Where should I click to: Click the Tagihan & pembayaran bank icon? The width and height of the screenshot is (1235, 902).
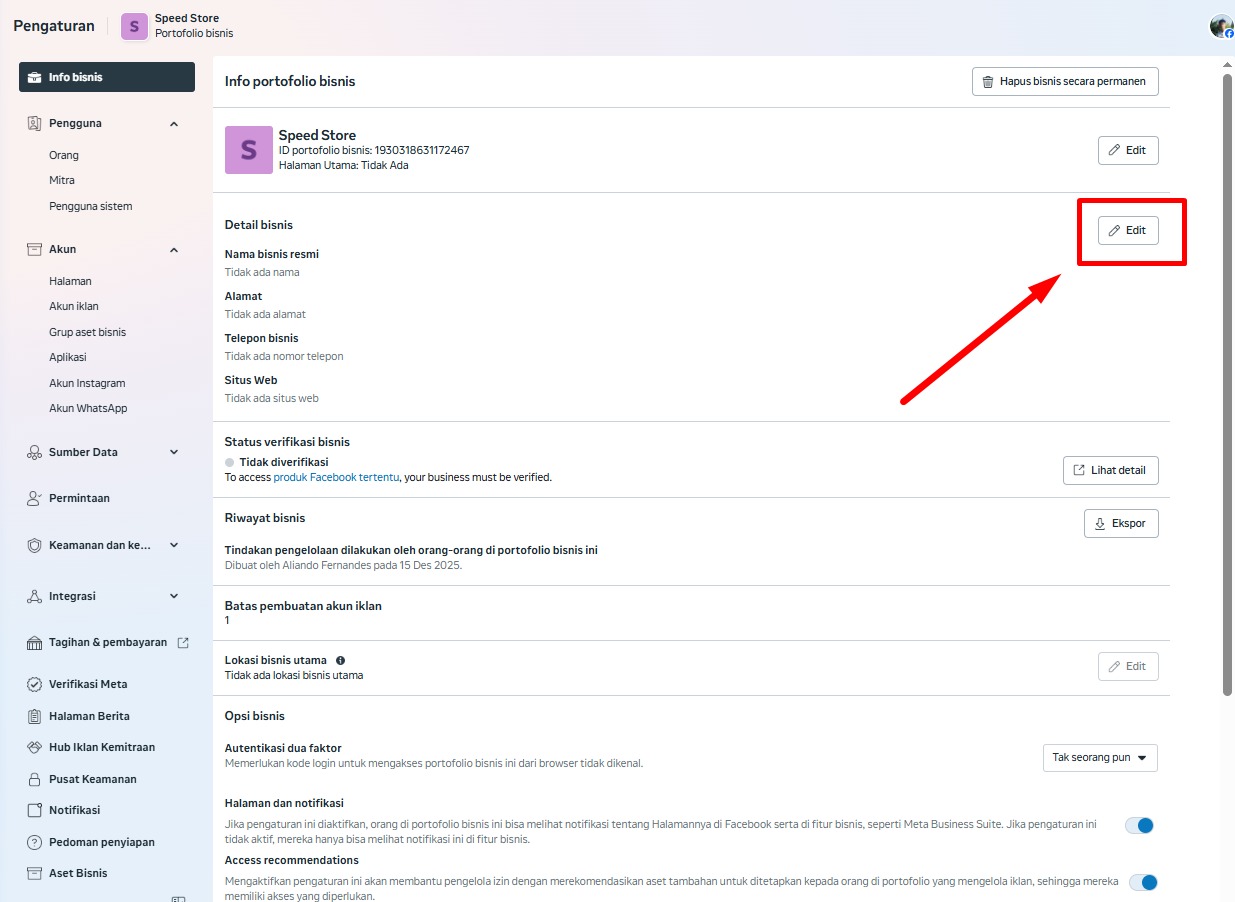pyautogui.click(x=34, y=643)
